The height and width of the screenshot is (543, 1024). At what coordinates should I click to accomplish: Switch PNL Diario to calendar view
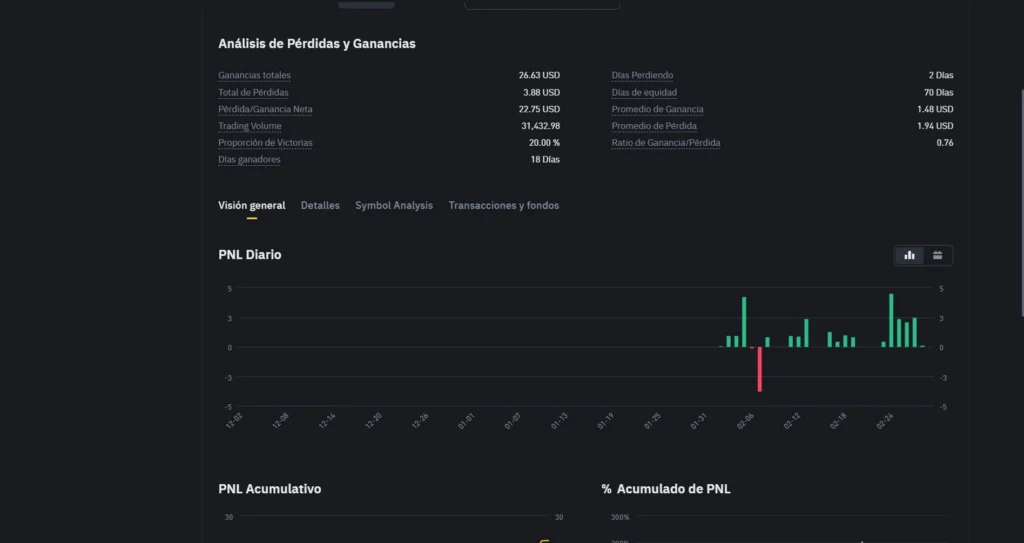[x=938, y=255]
